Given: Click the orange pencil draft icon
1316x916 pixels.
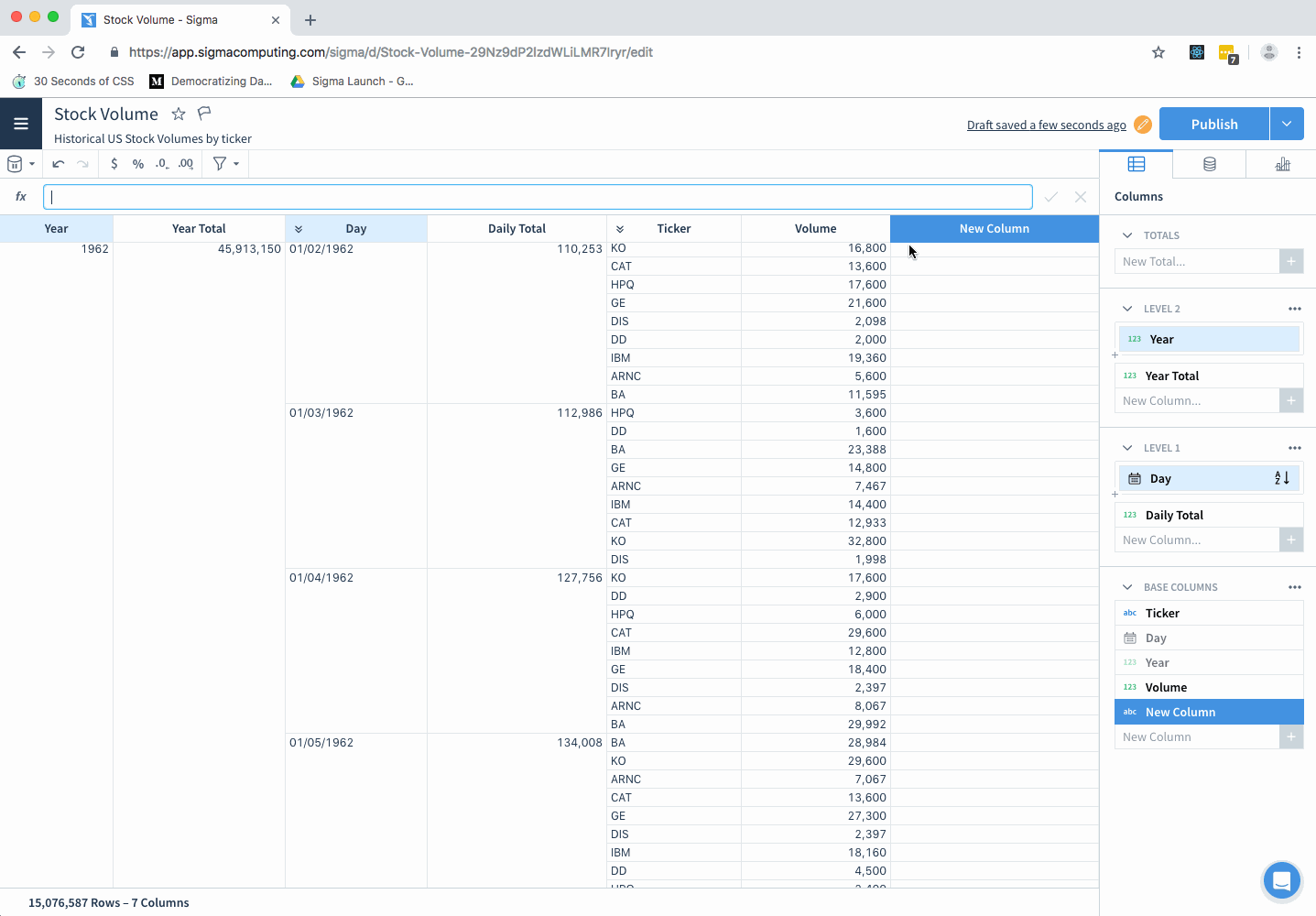Looking at the screenshot, I should coord(1143,125).
